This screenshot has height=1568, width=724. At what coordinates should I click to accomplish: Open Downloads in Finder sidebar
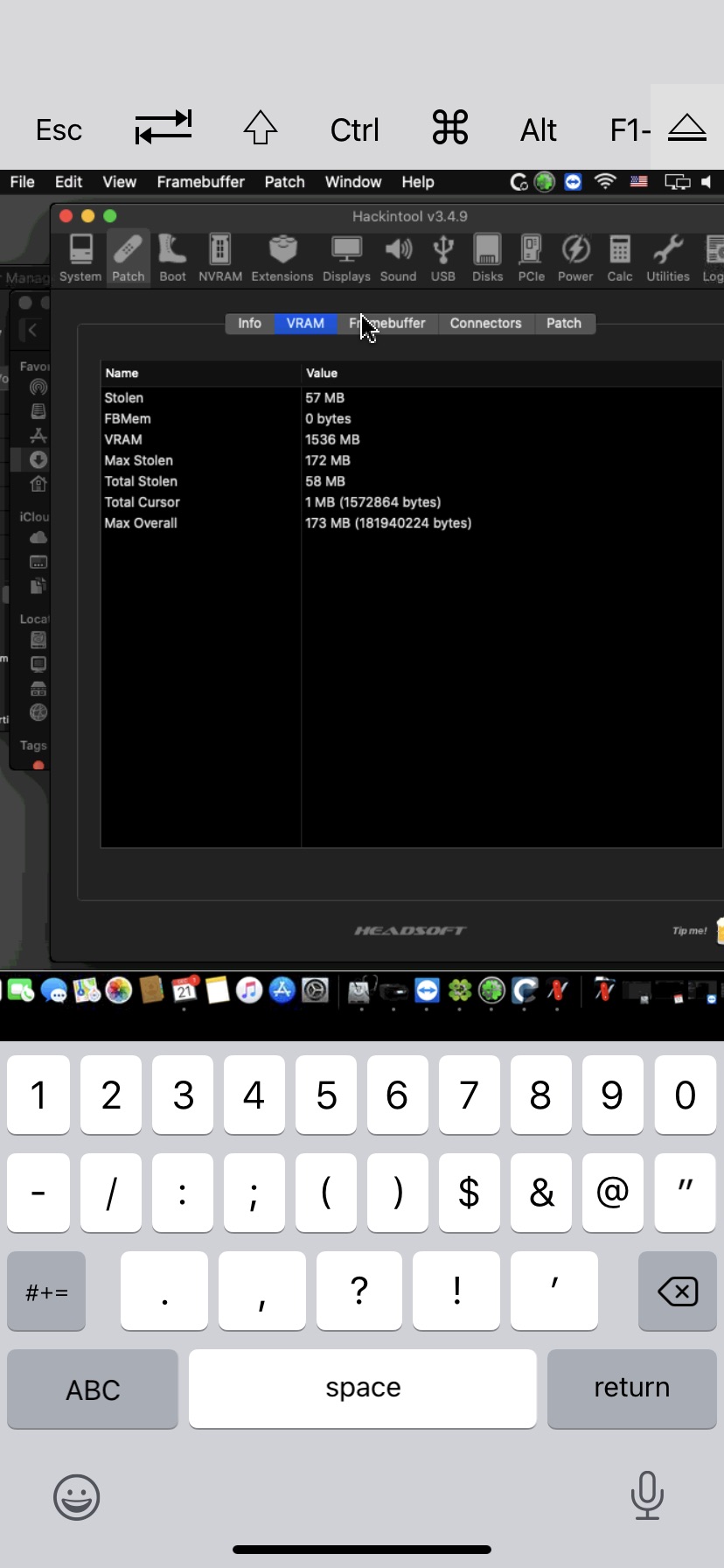pyautogui.click(x=38, y=459)
